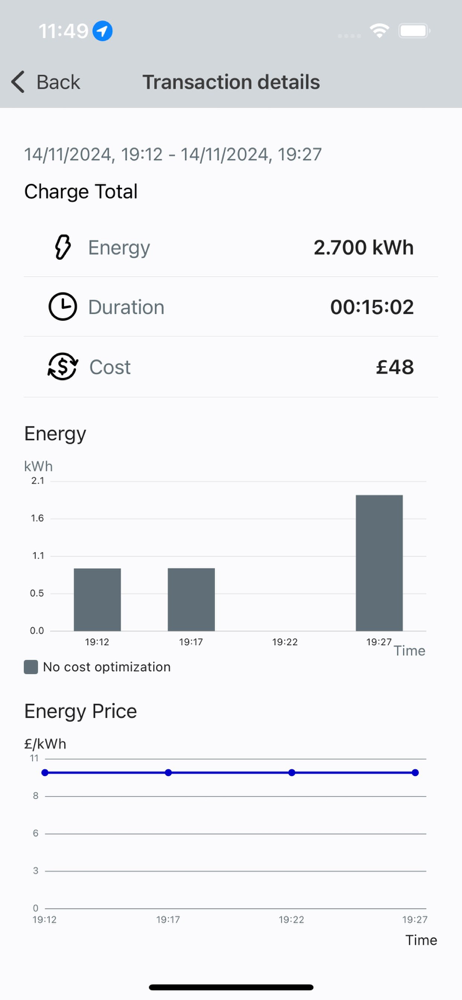
Task: Tap the battery status bar icon
Action: (x=414, y=31)
